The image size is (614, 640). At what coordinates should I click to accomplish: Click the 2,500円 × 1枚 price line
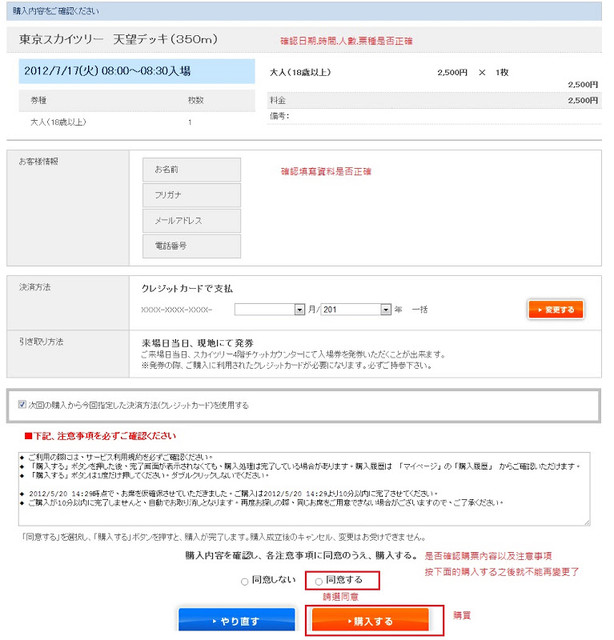473,72
